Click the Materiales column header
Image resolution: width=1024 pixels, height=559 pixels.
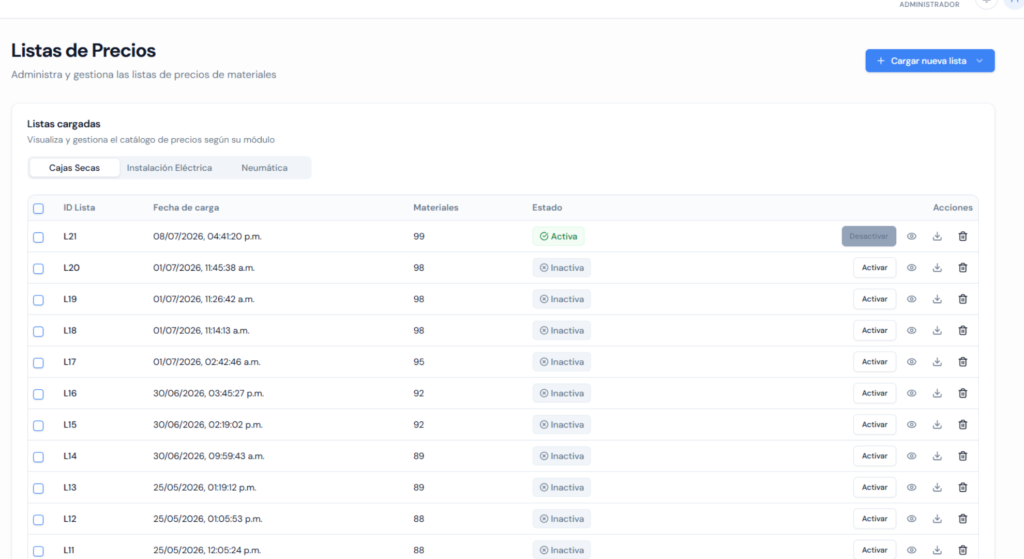tap(436, 208)
